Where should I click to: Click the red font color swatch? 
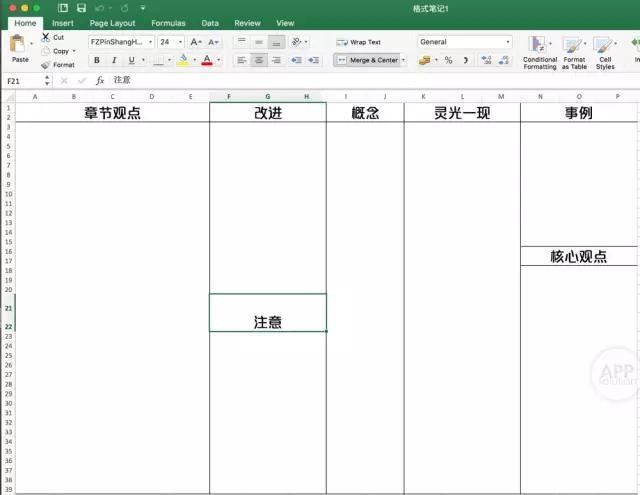[207, 61]
